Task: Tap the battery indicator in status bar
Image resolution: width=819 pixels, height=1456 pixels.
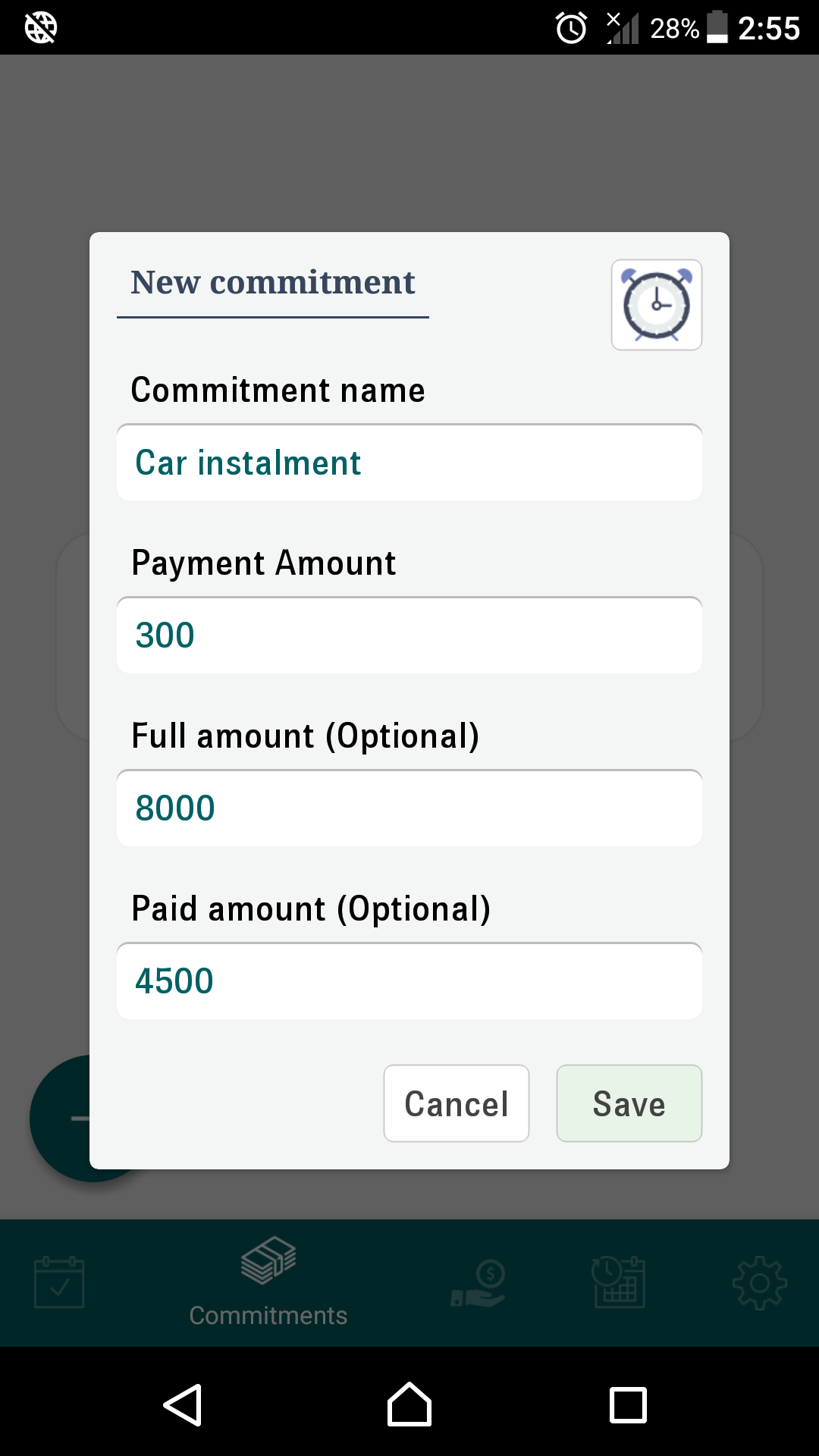Action: [717, 28]
